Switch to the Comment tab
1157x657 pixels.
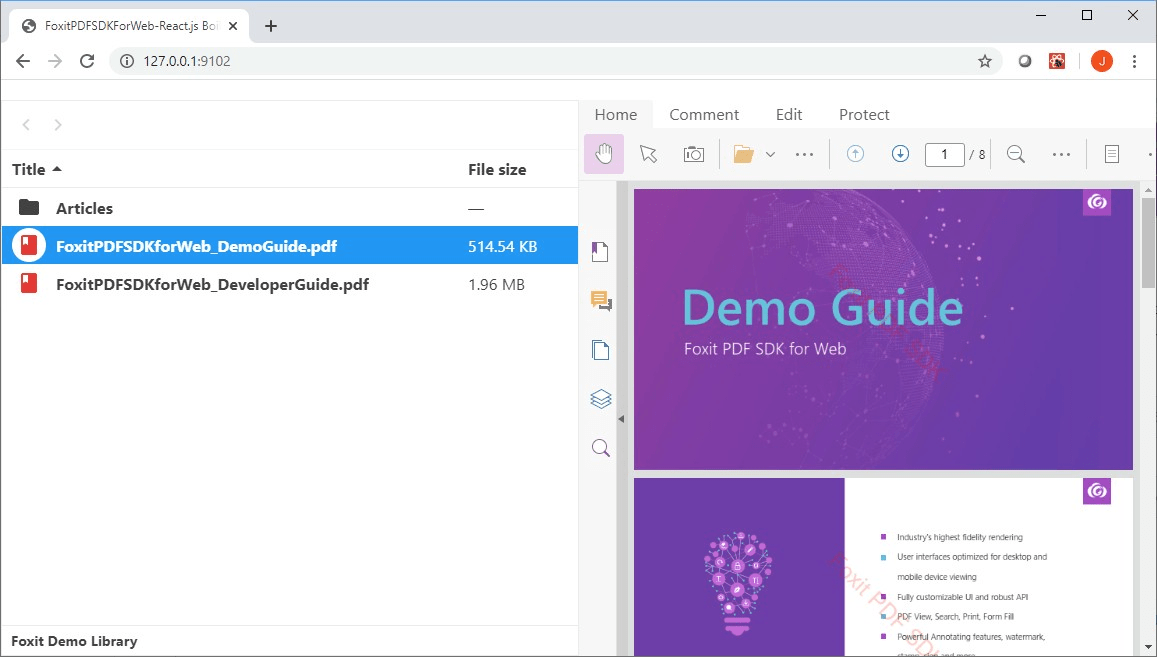coord(704,114)
